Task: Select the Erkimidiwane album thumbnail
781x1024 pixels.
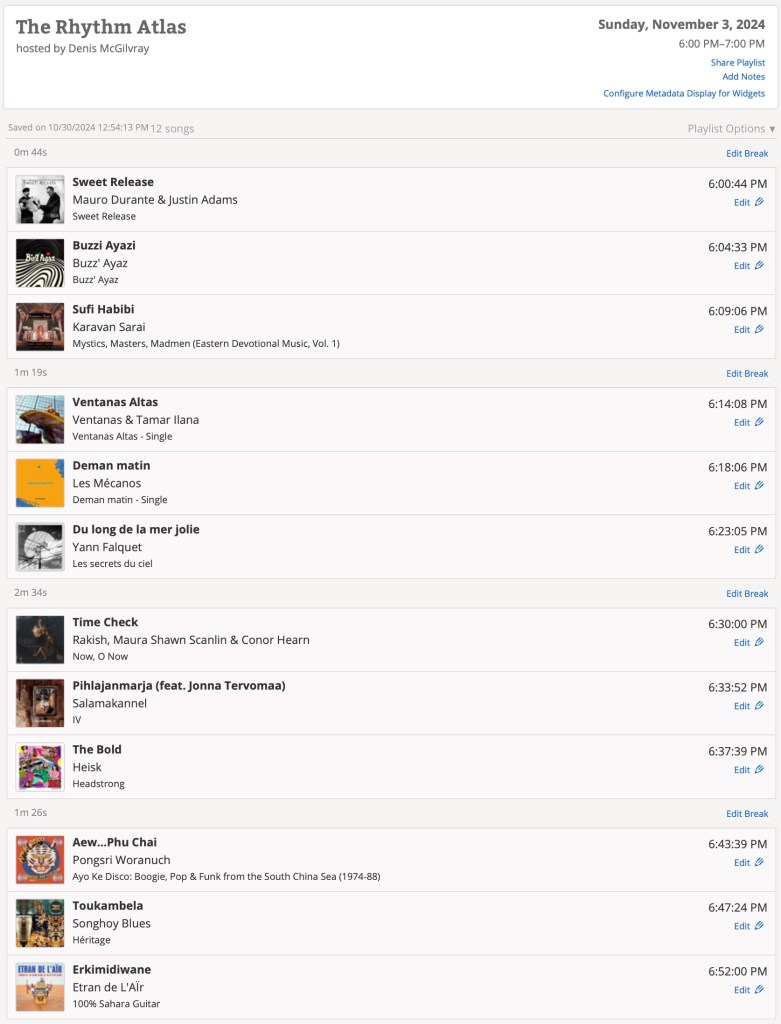Action: [x=40, y=987]
